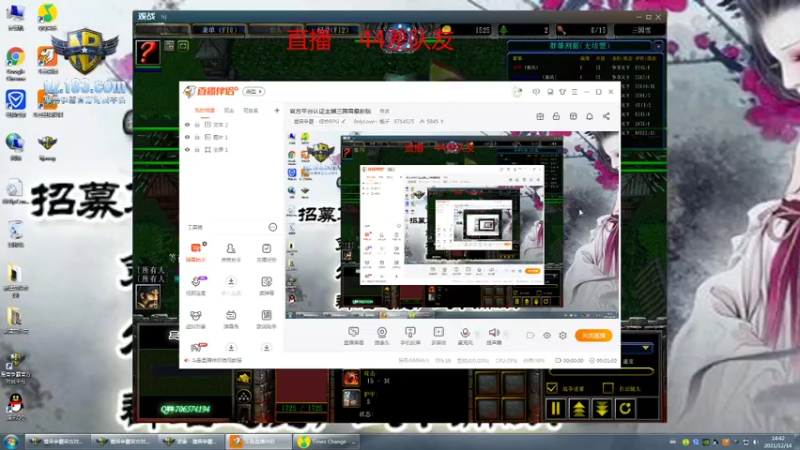
Task: Hide the fullscreen 1 source layer
Action: coord(187,149)
